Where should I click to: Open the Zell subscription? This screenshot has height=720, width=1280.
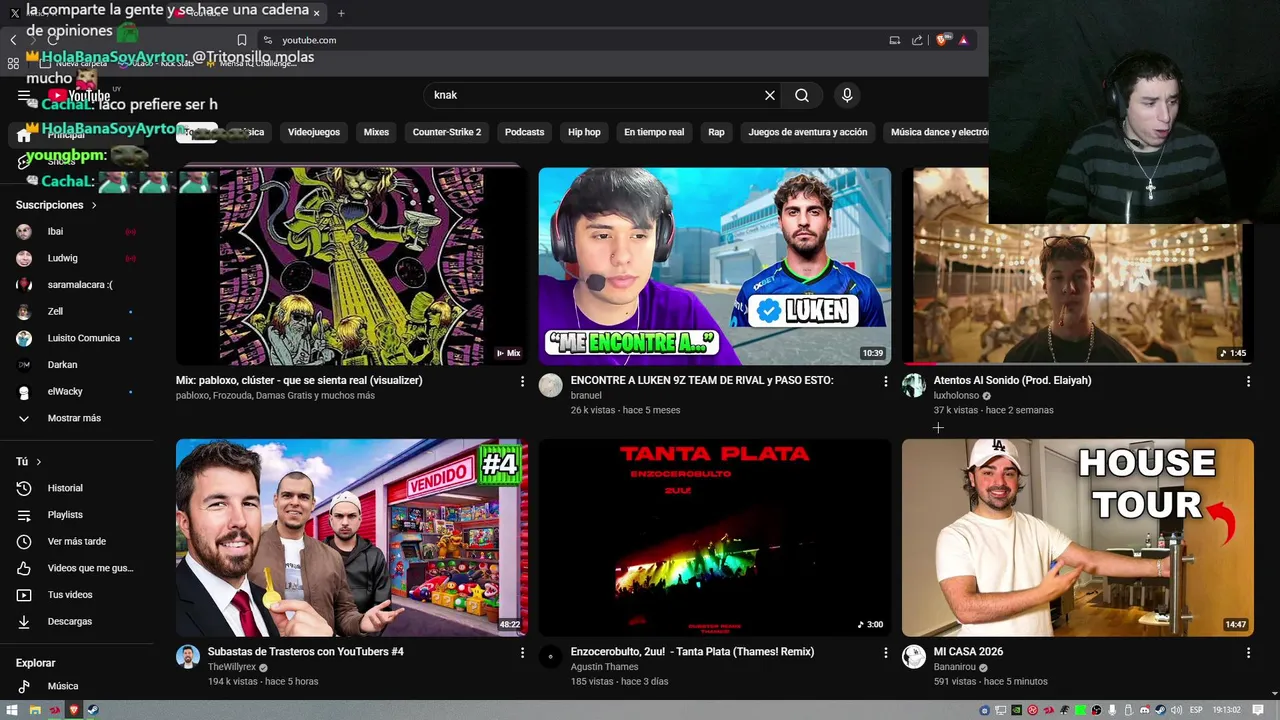[x=76, y=312]
